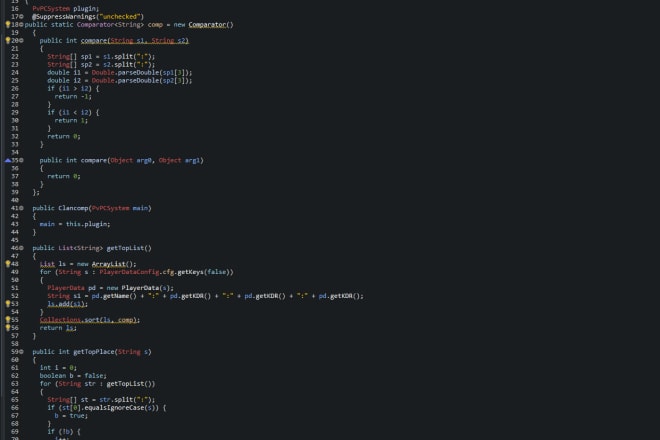Screen dimensions: 660x440
Task: Fold the compare(String) method at line 20
Action: pyautogui.click(x=21, y=40)
